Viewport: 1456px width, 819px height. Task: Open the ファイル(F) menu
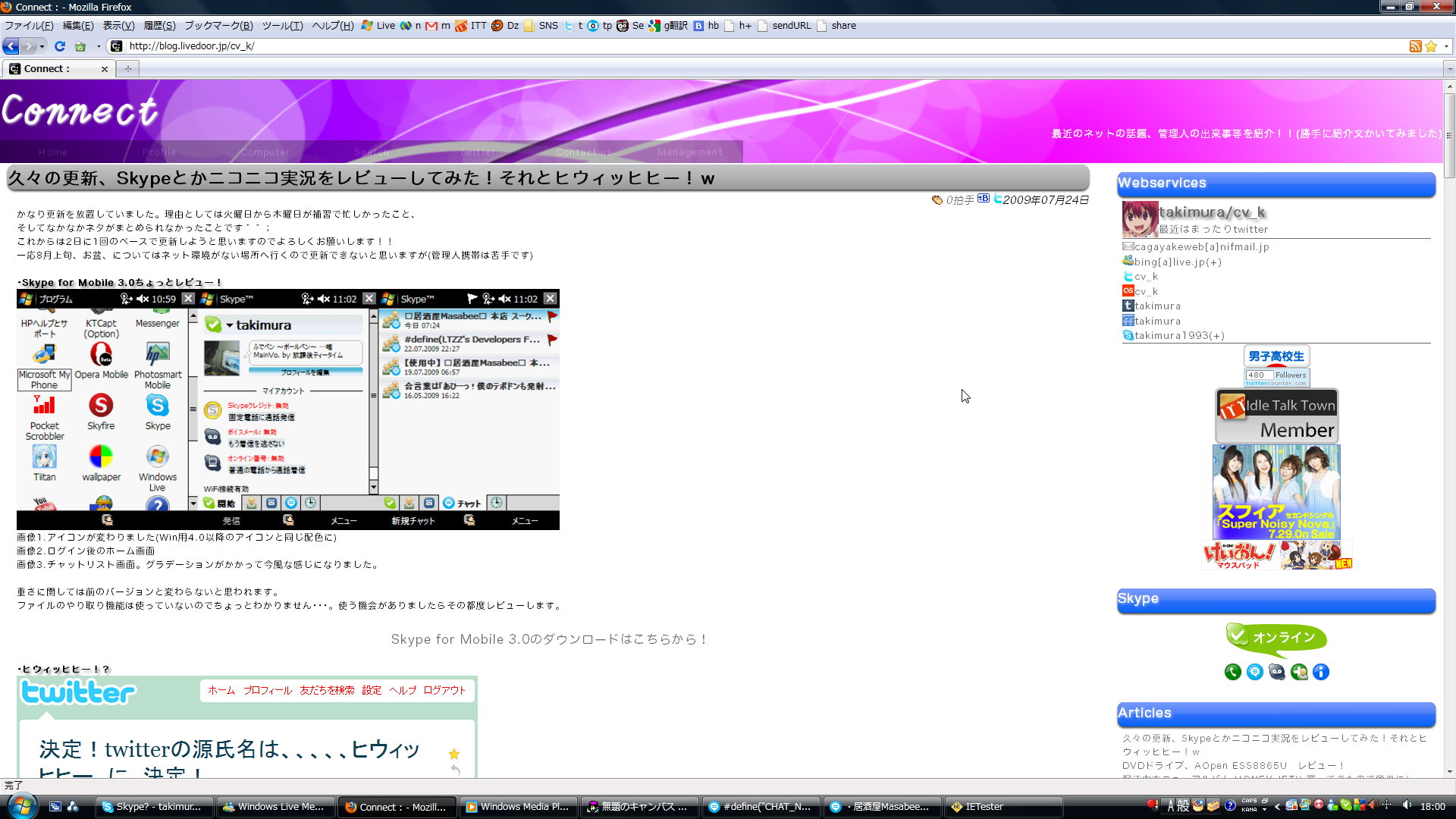click(29, 26)
